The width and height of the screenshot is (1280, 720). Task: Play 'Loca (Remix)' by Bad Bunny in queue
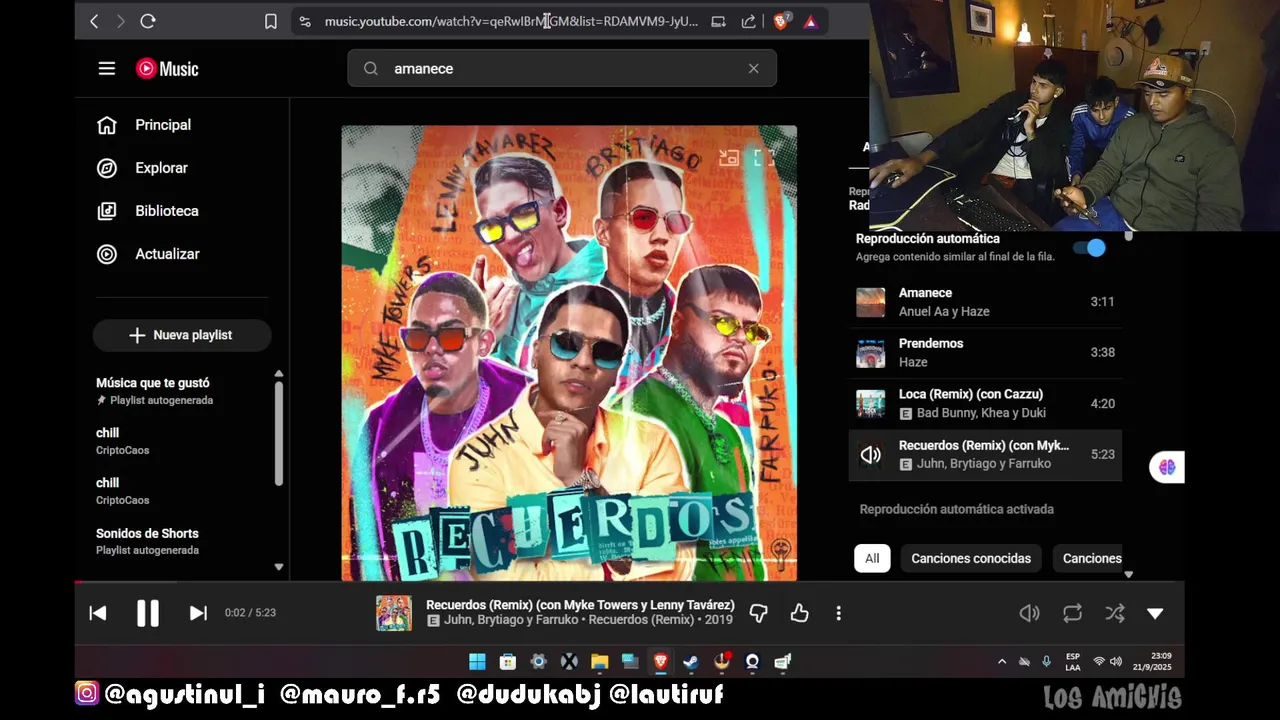tap(985, 404)
